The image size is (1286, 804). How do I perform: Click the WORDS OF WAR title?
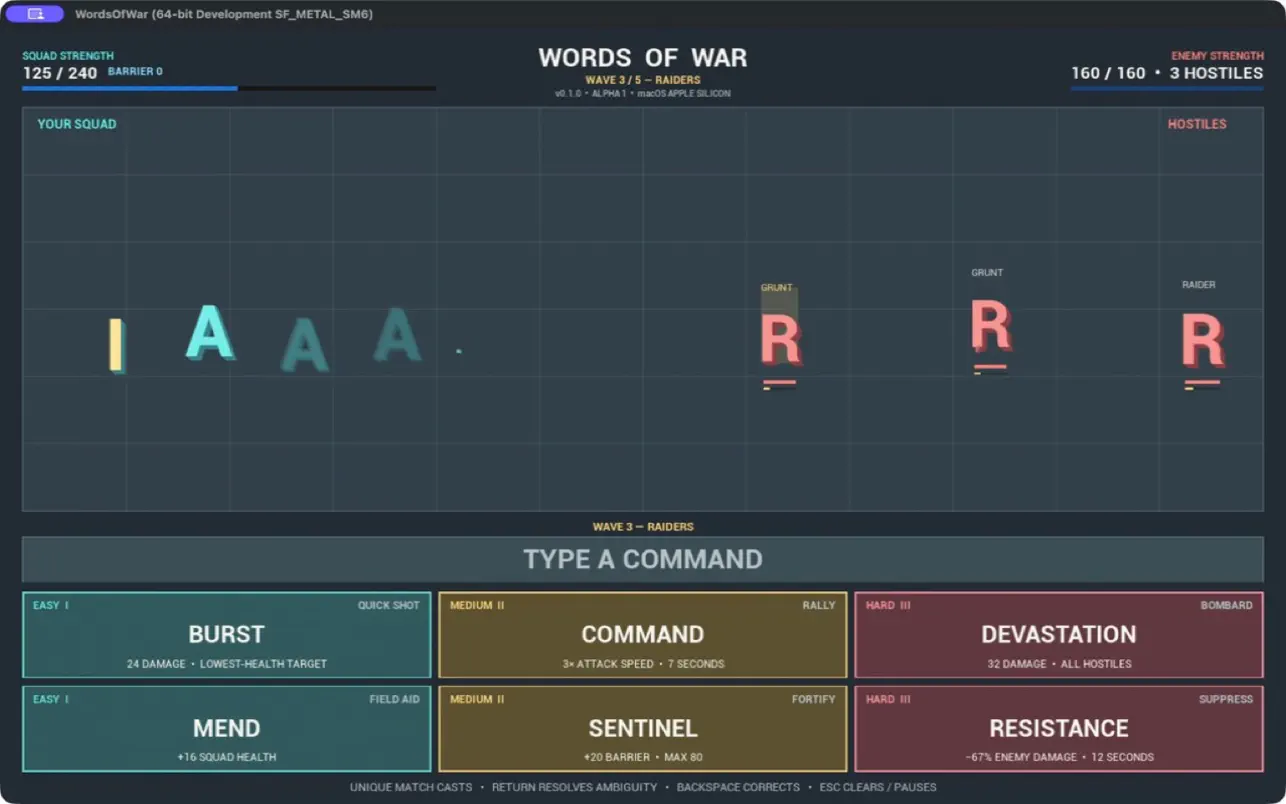pos(643,57)
